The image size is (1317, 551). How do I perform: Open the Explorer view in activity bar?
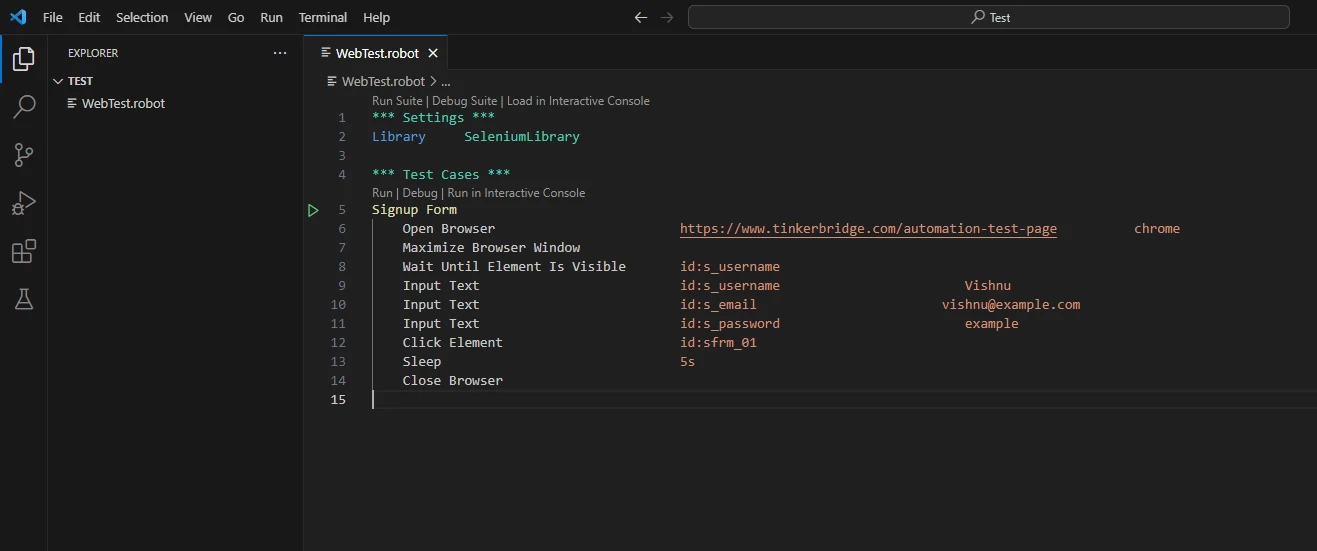24,58
